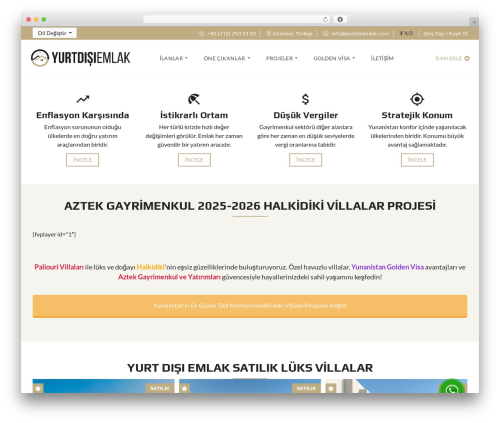Click the [fvplayer id="1"] text

[54, 235]
